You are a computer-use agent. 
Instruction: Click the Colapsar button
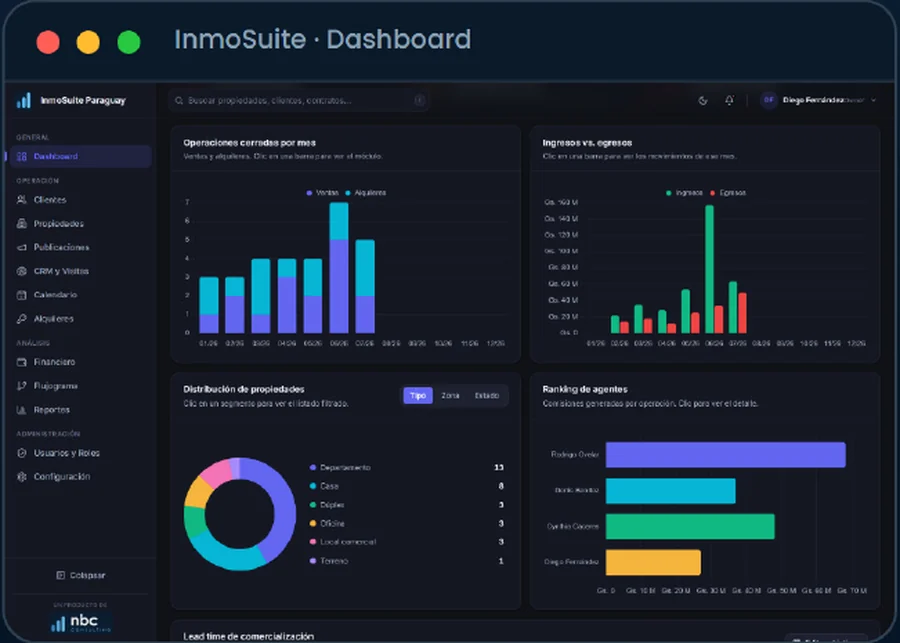[x=80, y=575]
